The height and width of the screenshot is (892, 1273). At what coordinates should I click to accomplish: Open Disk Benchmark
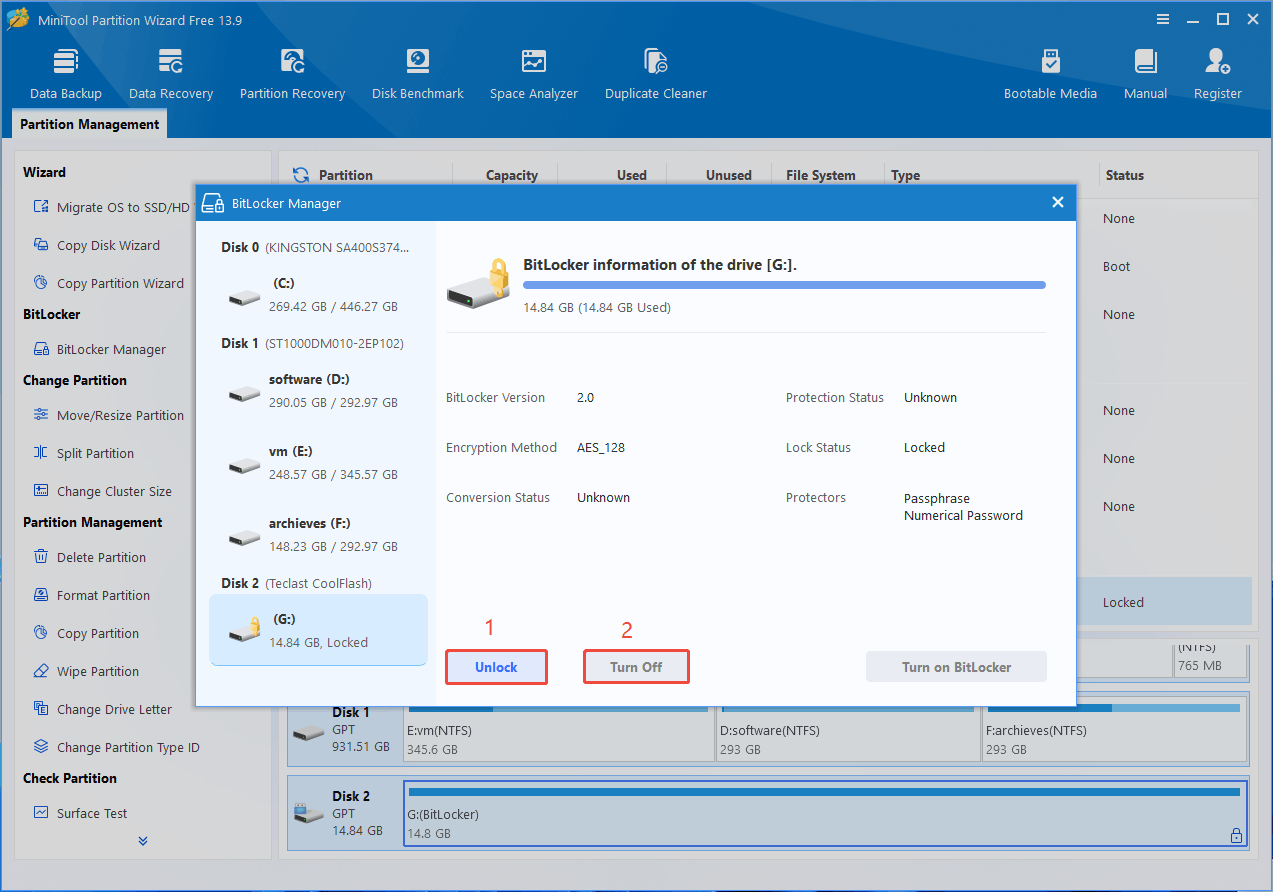tap(417, 74)
